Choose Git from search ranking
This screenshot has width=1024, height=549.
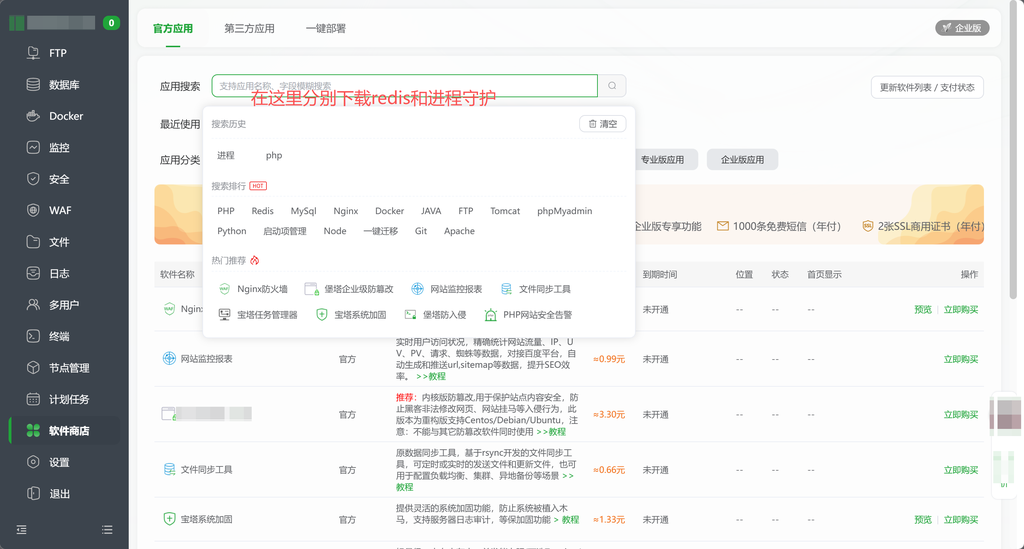pyautogui.click(x=421, y=231)
